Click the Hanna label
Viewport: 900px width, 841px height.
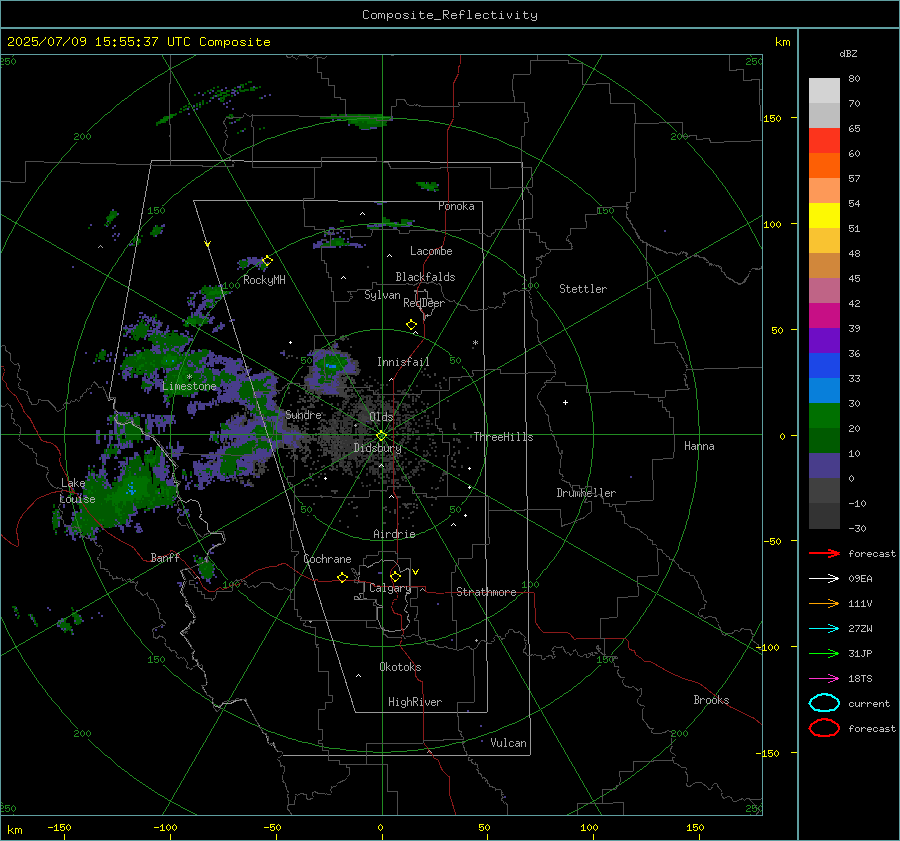(699, 446)
